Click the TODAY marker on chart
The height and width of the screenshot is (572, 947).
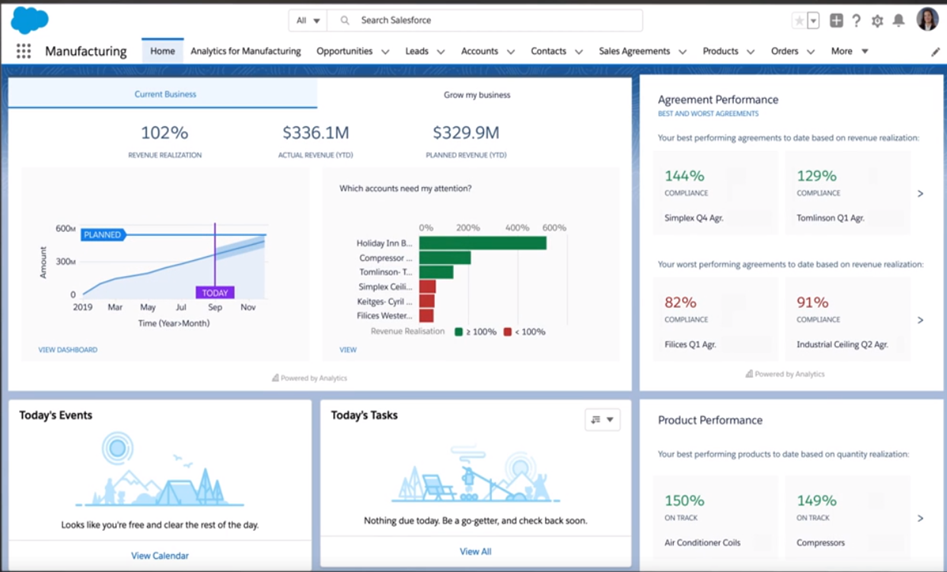pyautogui.click(x=215, y=293)
